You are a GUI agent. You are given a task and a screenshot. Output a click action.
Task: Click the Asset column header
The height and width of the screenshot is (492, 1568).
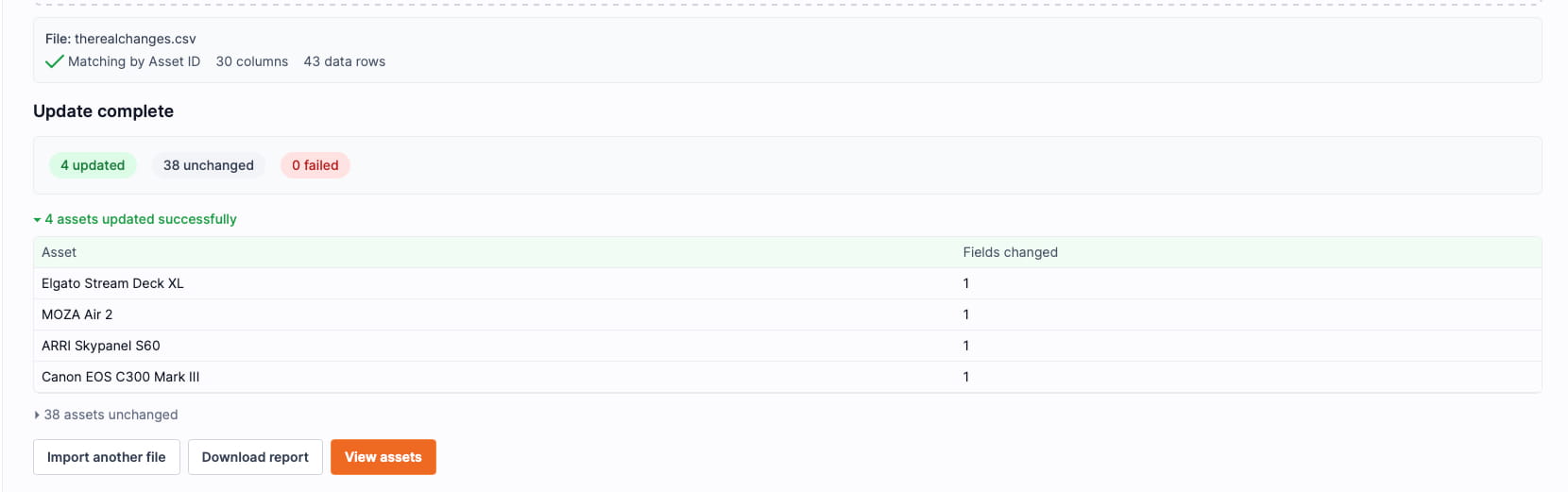click(x=59, y=252)
